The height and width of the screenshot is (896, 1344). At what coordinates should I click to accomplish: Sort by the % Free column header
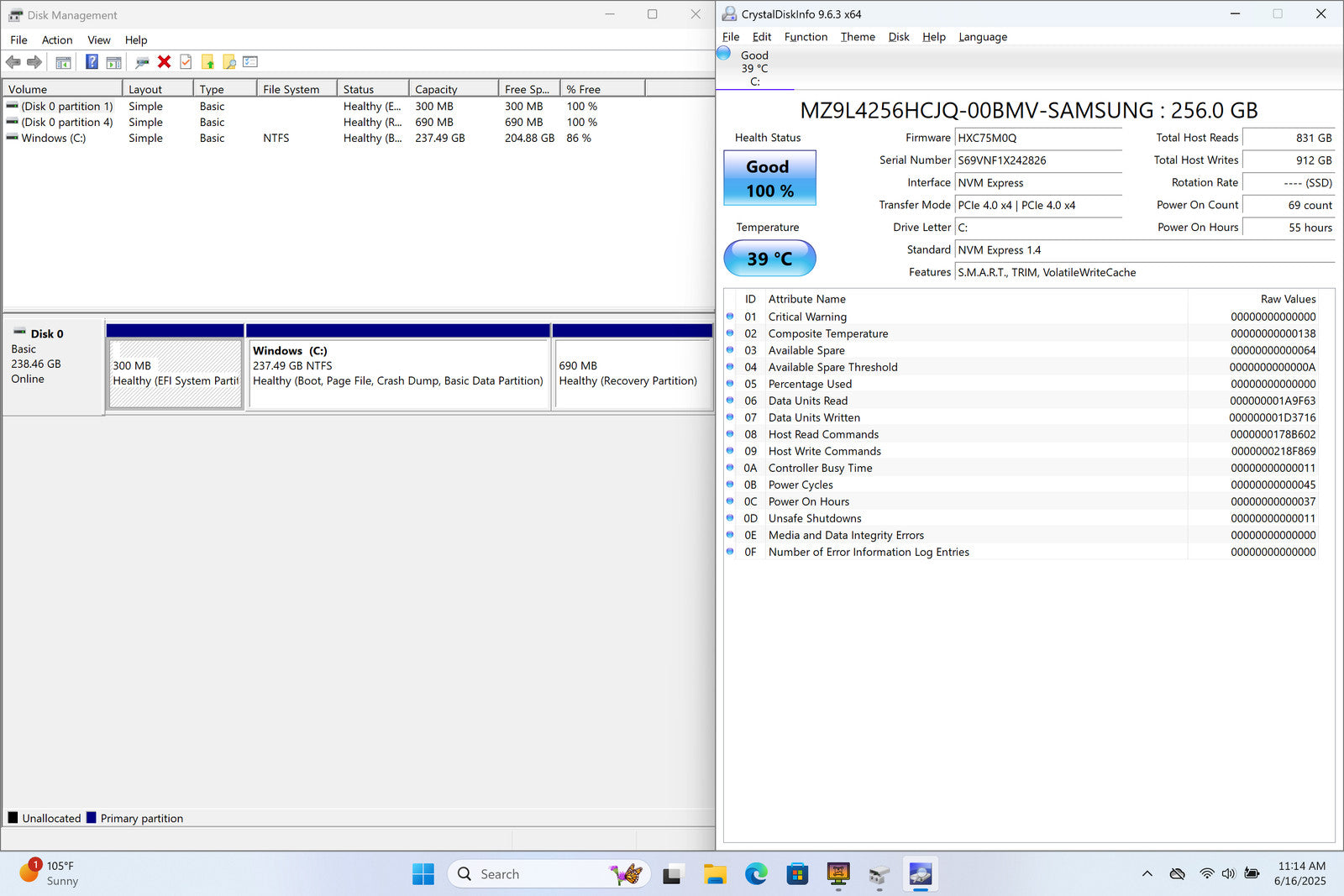(x=602, y=89)
